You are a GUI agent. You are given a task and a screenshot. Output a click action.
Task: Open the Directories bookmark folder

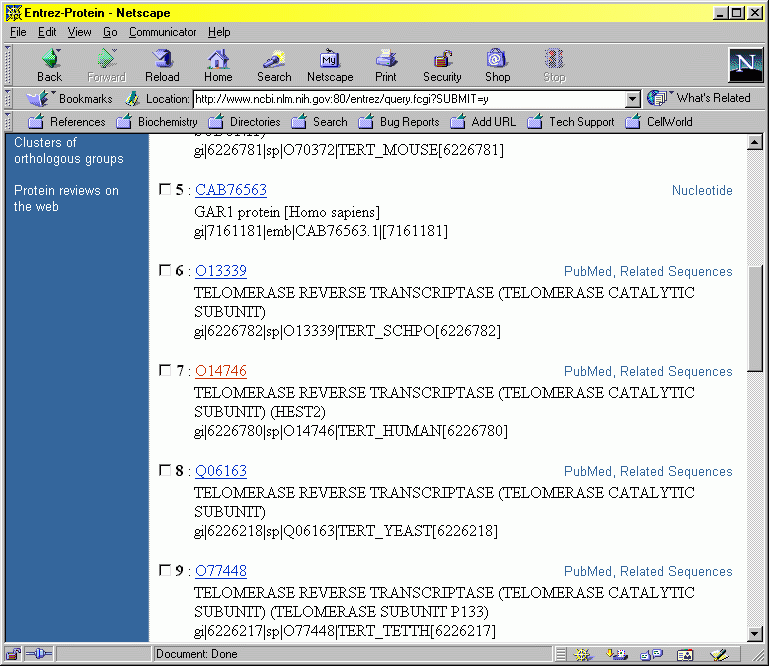point(244,122)
